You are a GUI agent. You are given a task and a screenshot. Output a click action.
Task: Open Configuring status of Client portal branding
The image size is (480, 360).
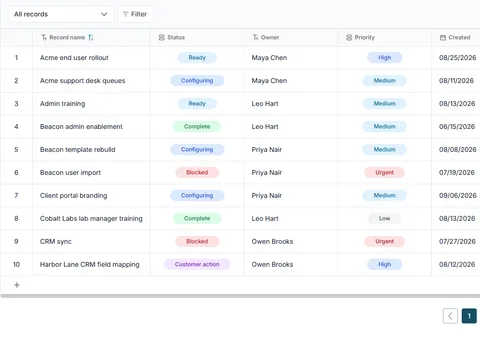(197, 196)
